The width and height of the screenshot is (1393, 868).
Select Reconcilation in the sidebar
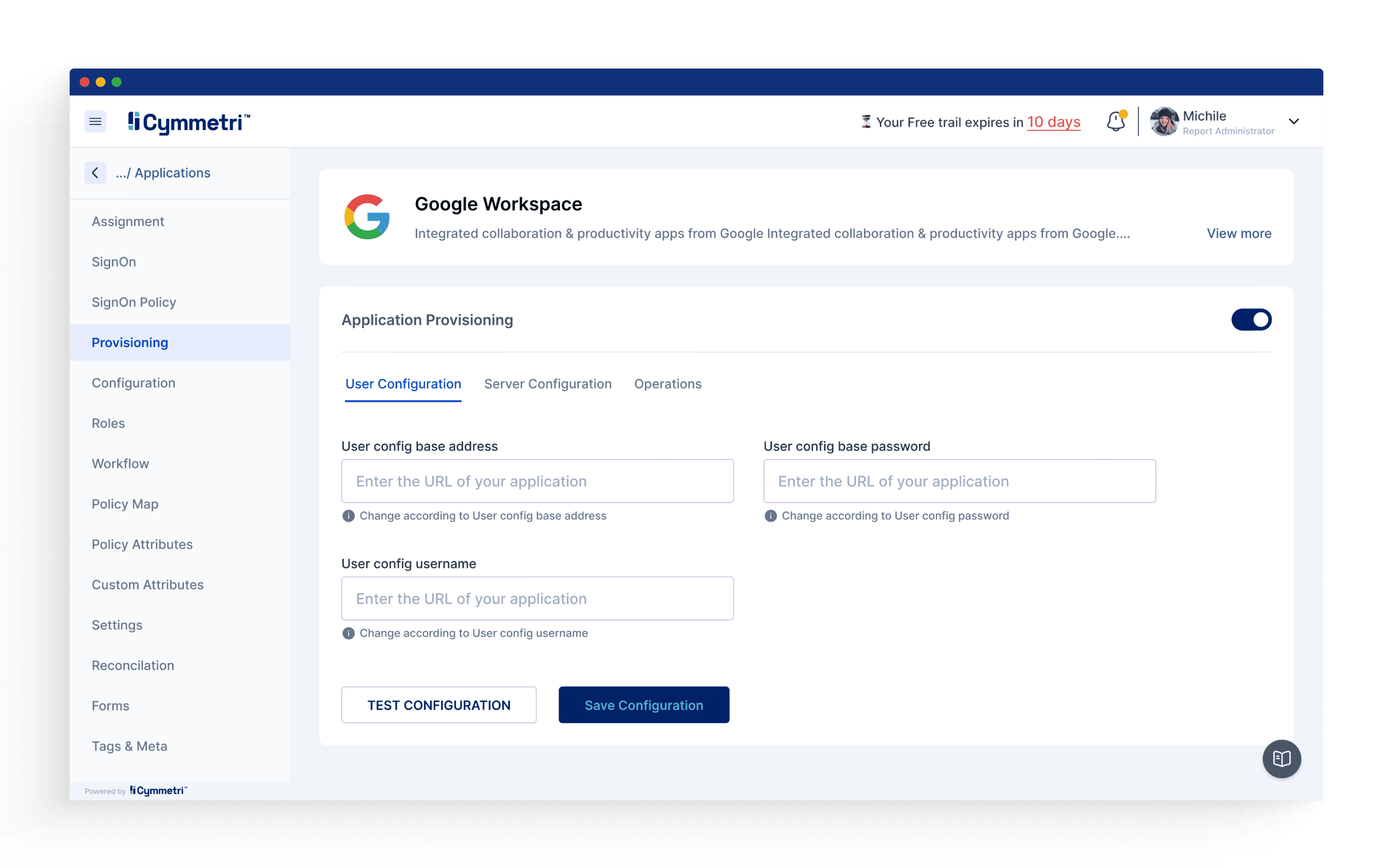click(x=133, y=665)
